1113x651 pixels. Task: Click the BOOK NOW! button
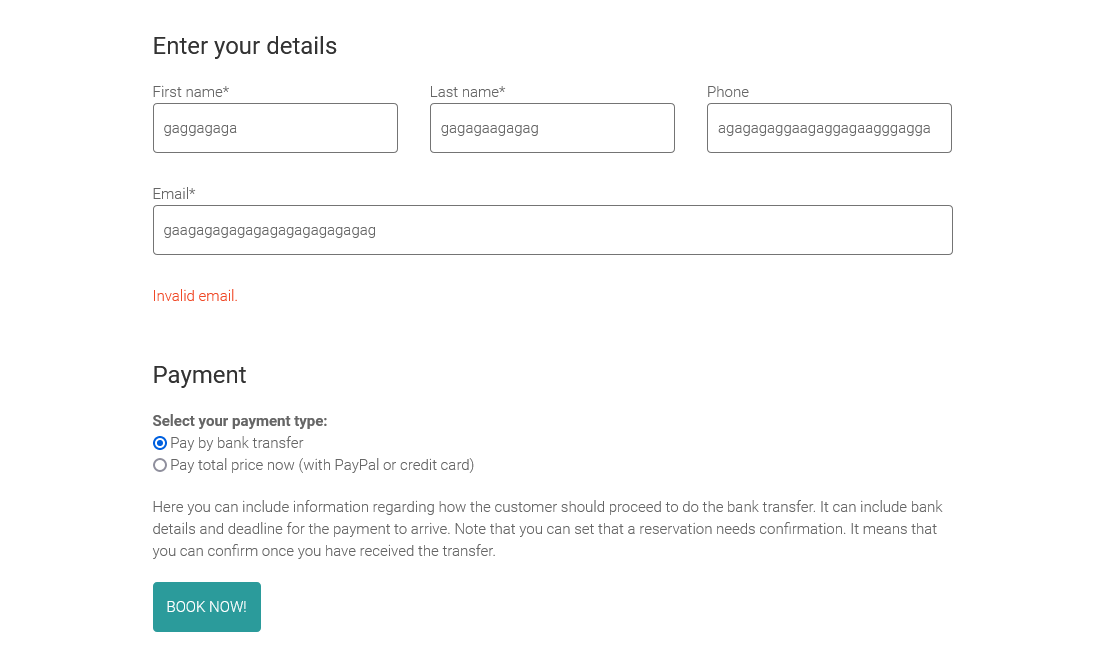pyautogui.click(x=207, y=607)
